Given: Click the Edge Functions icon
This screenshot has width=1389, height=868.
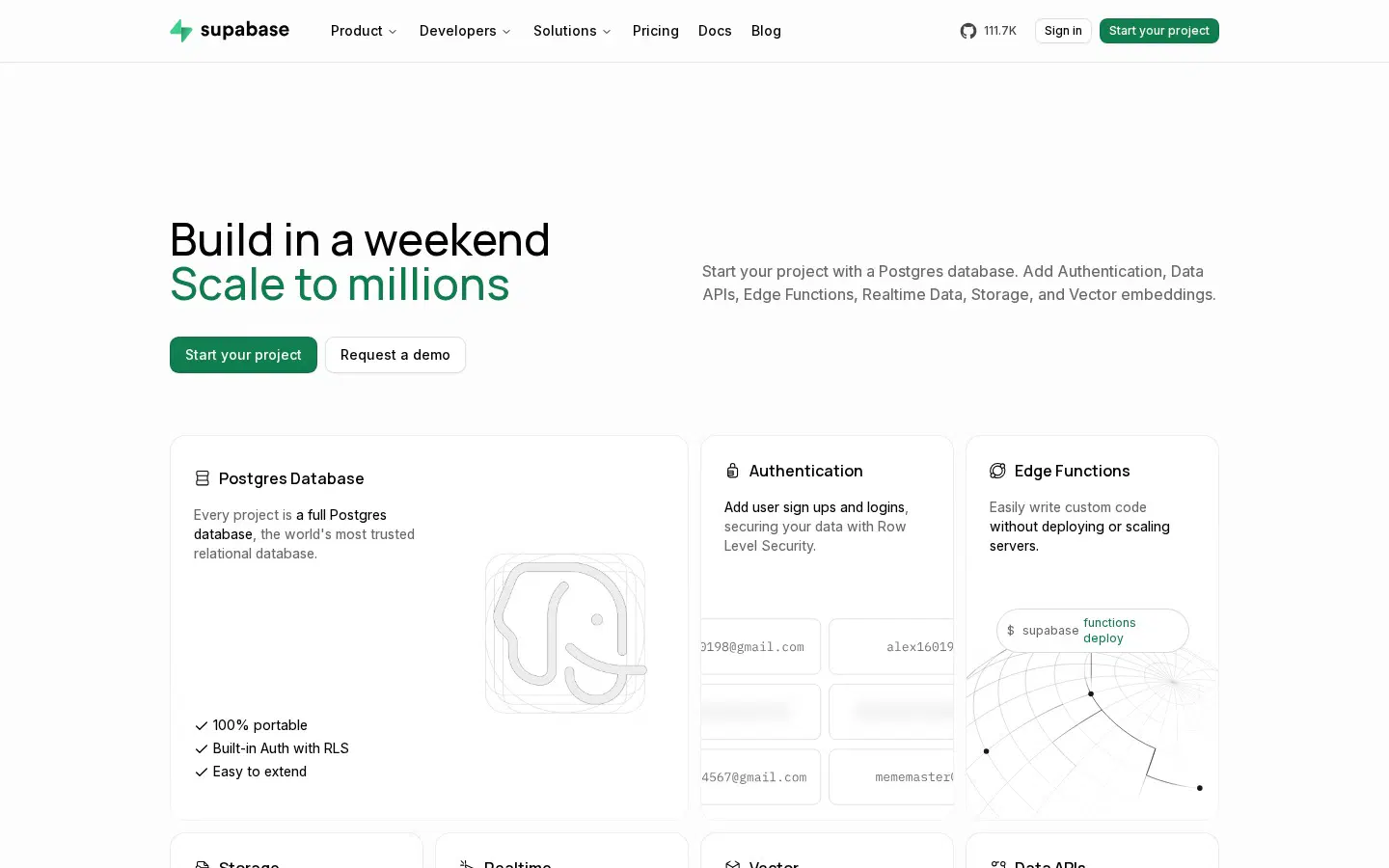Looking at the screenshot, I should 997,471.
